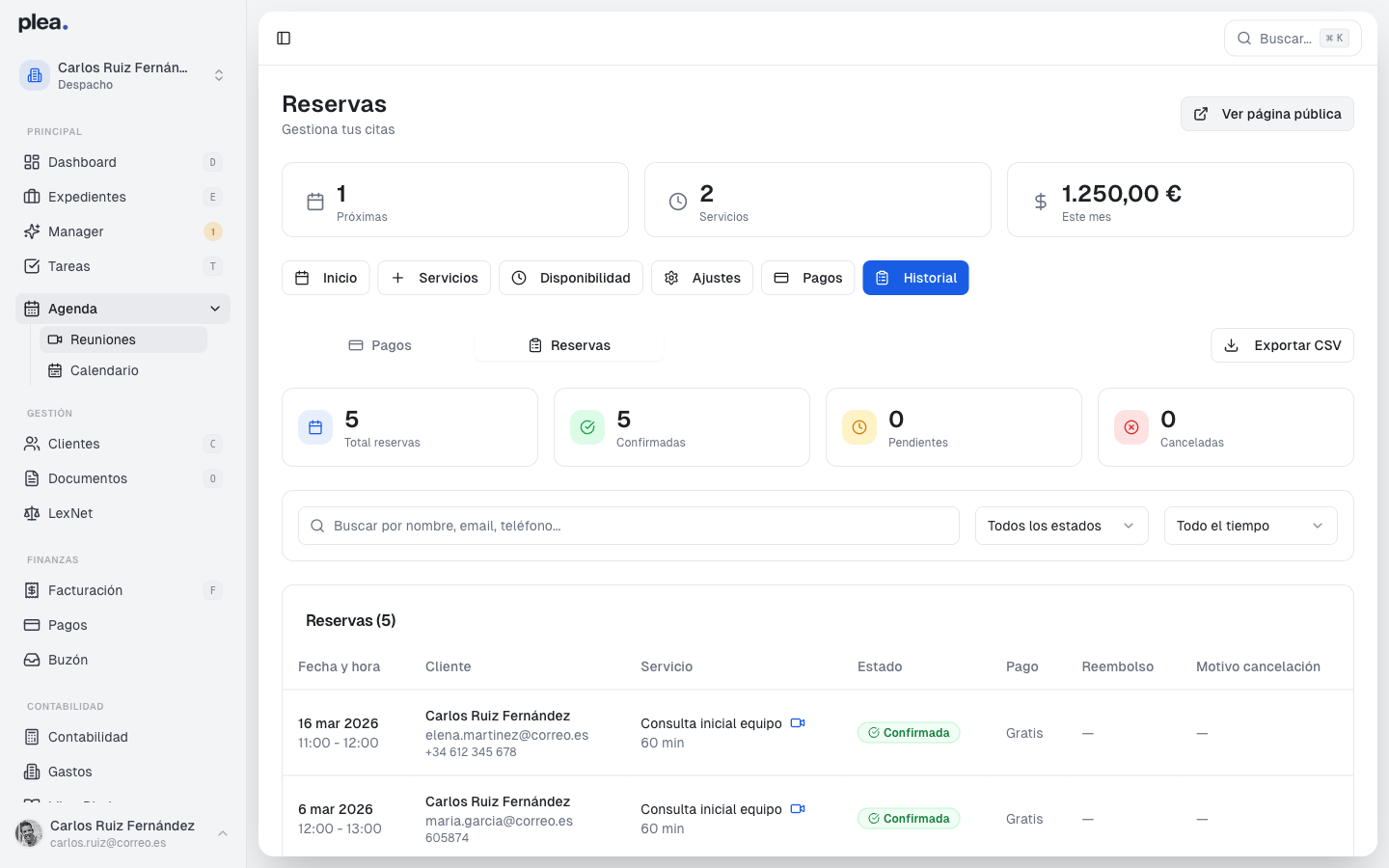Click the plea. logo
Image resolution: width=1389 pixels, height=868 pixels.
click(43, 23)
